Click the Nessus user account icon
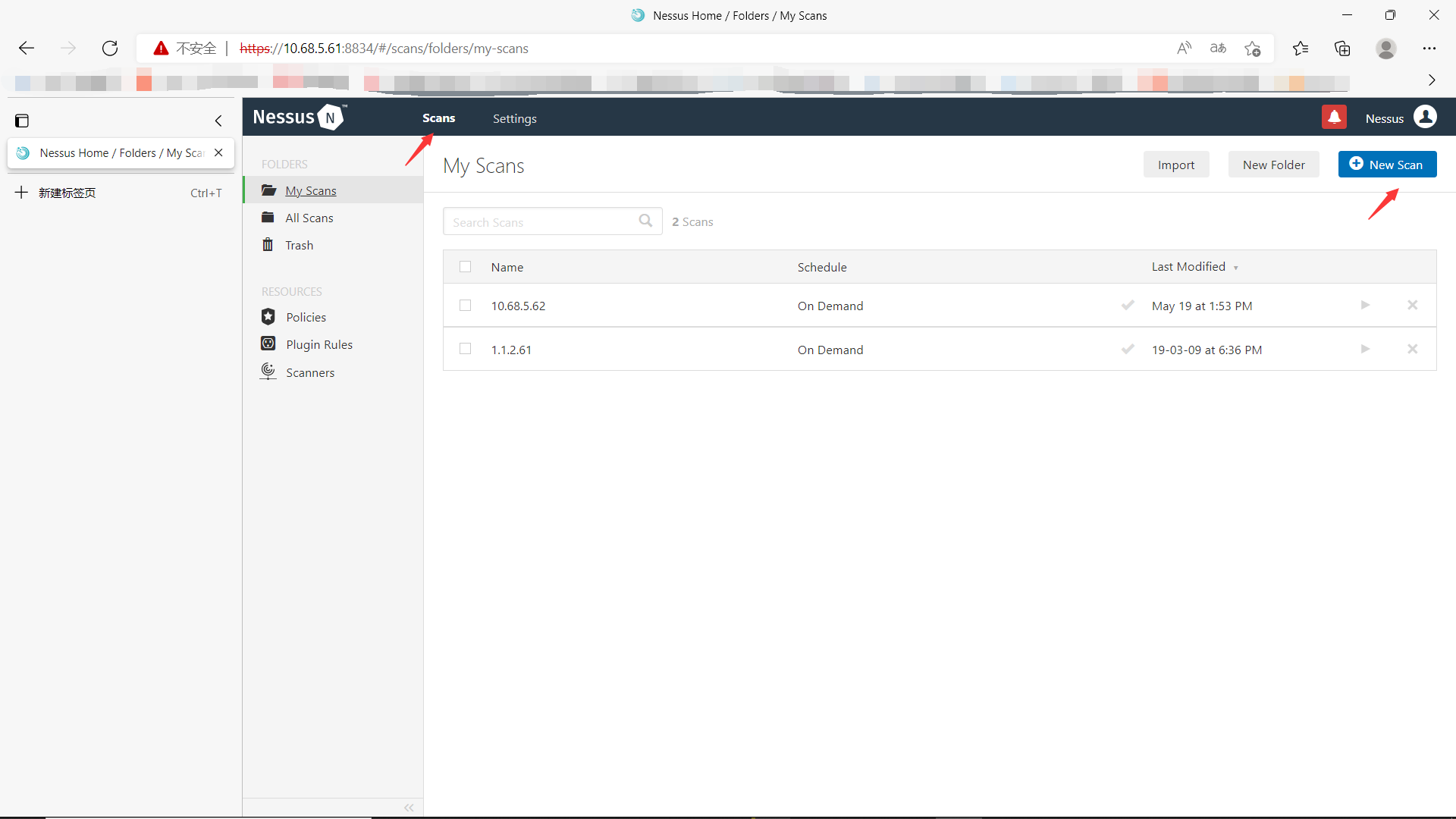 (x=1425, y=117)
